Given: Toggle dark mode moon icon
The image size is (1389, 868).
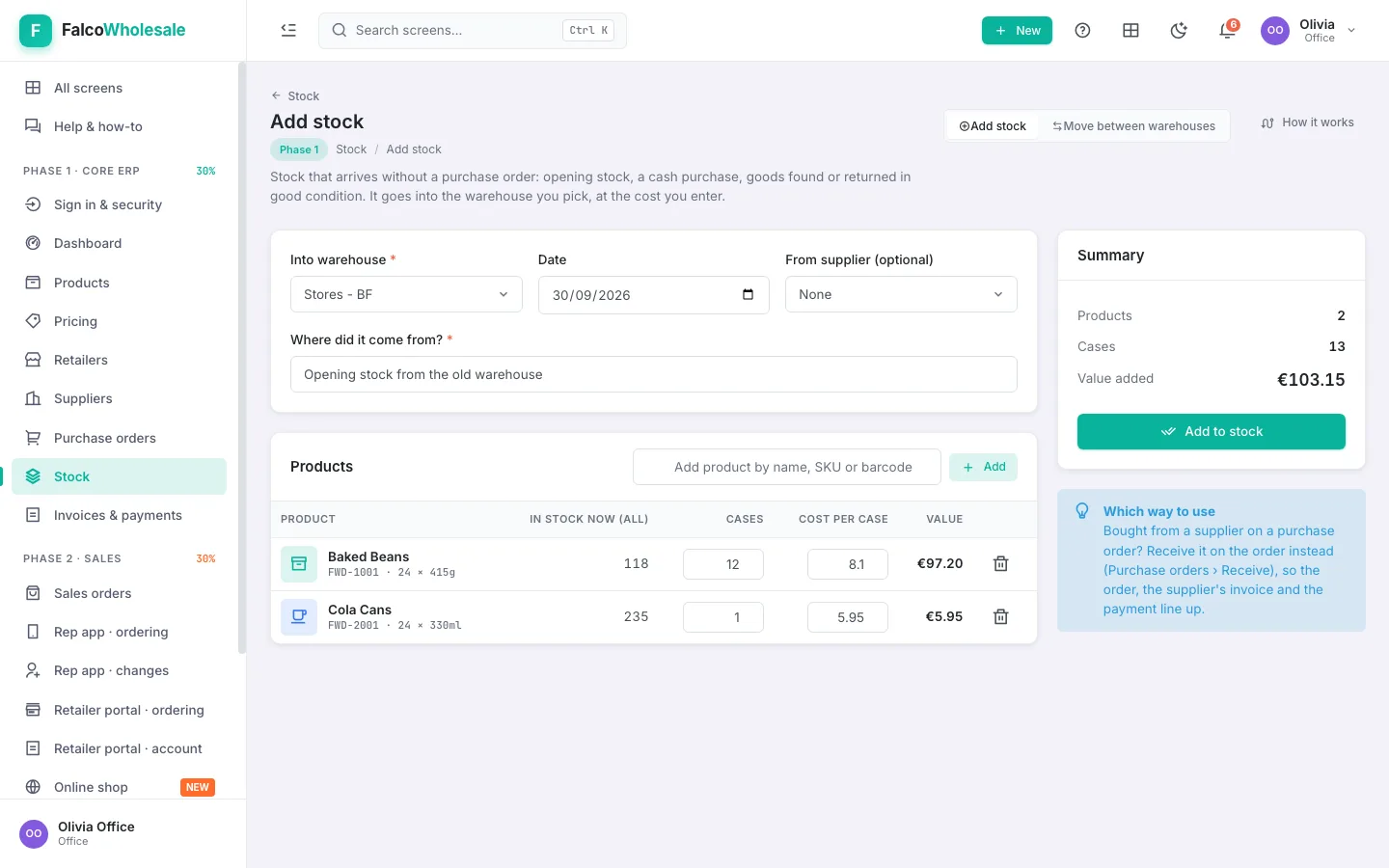Looking at the screenshot, I should click(x=1179, y=31).
